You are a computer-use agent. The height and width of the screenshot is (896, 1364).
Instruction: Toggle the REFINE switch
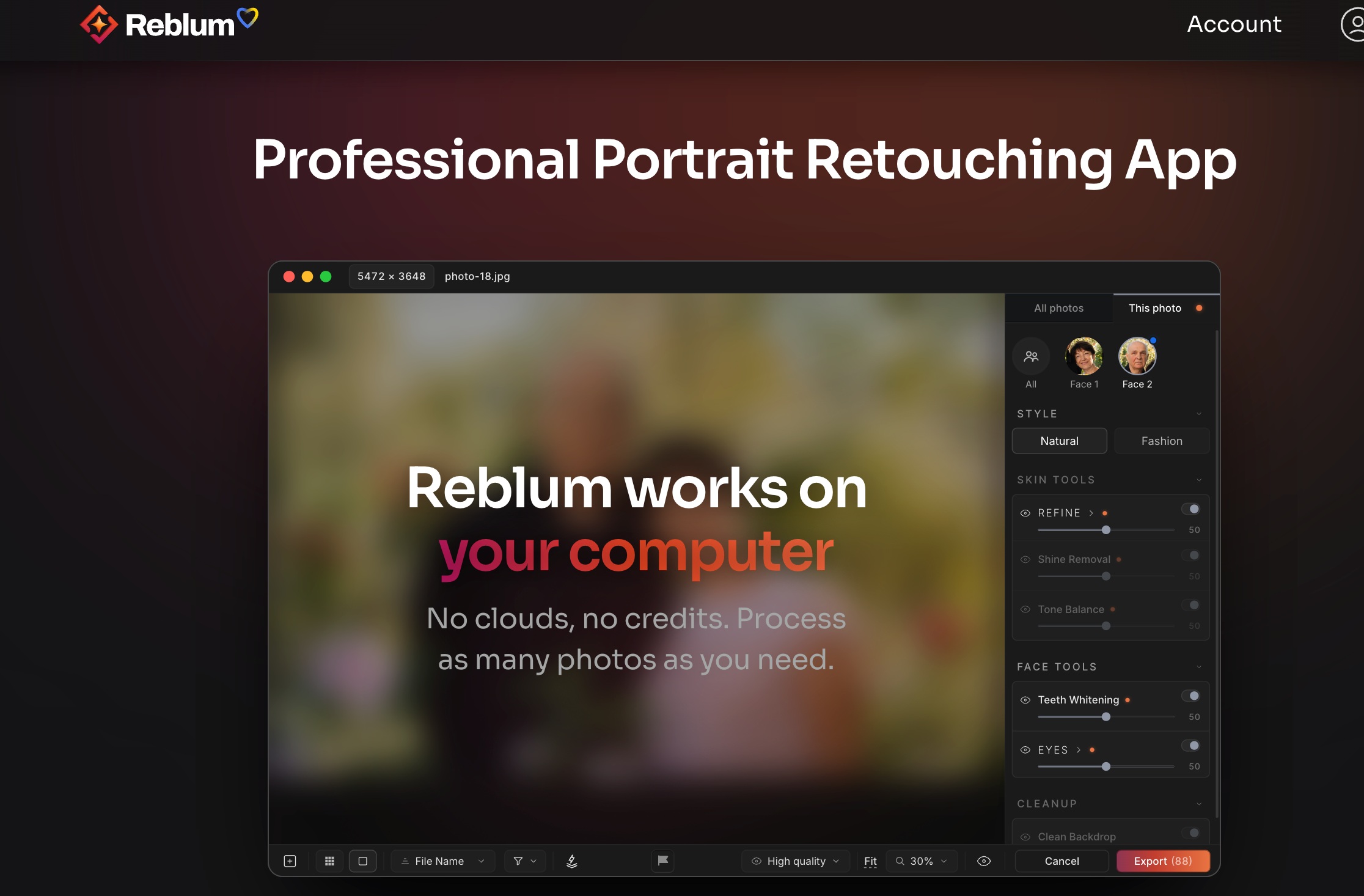point(1190,509)
